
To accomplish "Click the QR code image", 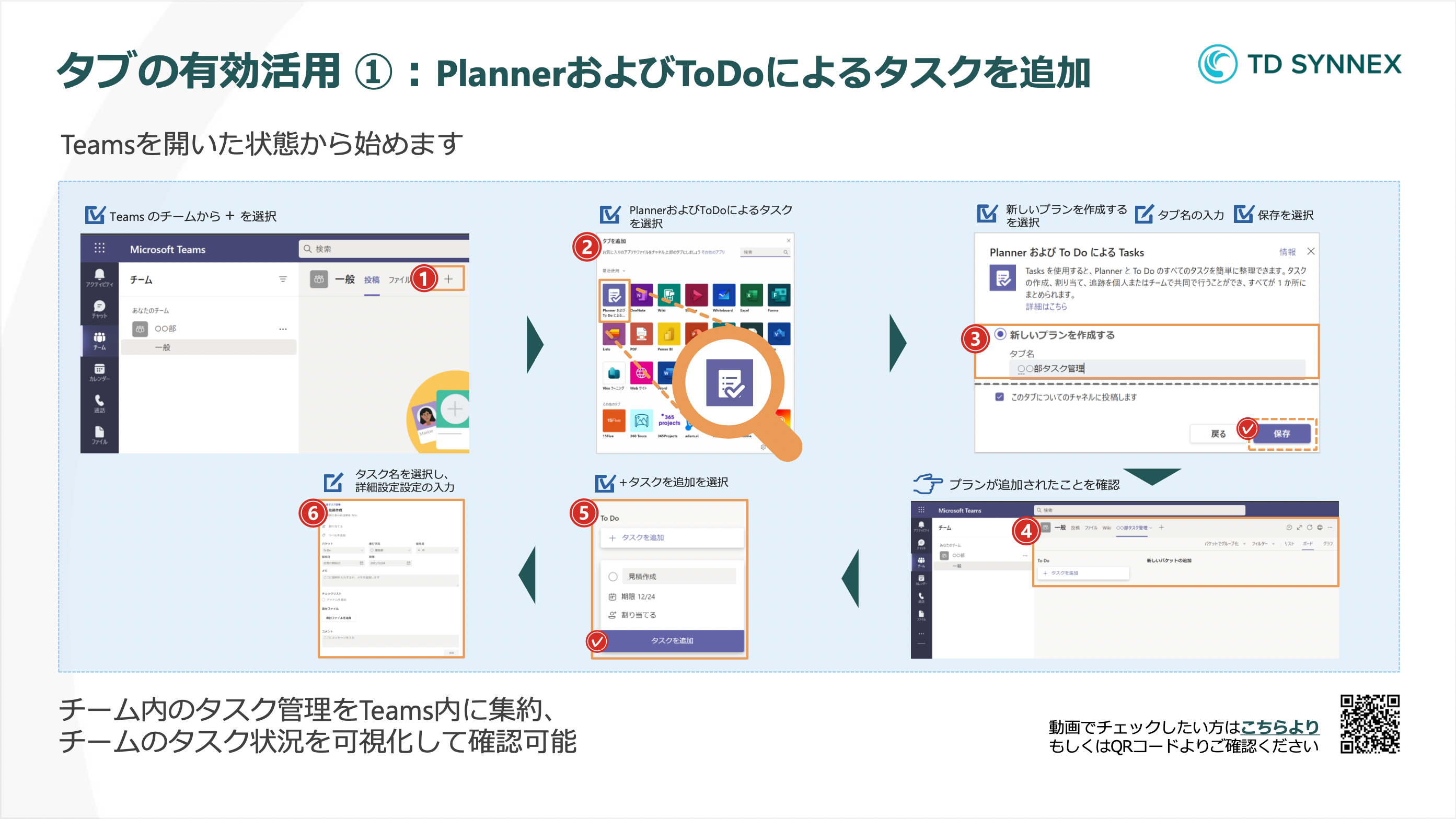I will pyautogui.click(x=1370, y=724).
